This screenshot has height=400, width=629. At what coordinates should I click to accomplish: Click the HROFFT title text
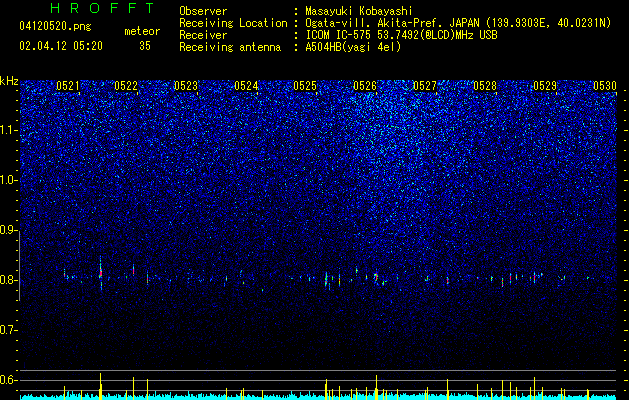[102, 8]
